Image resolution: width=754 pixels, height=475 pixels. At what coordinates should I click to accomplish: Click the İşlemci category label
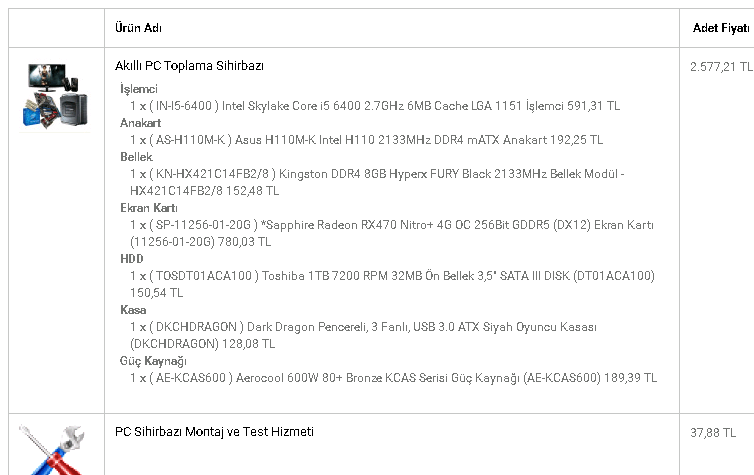pyautogui.click(x=139, y=89)
